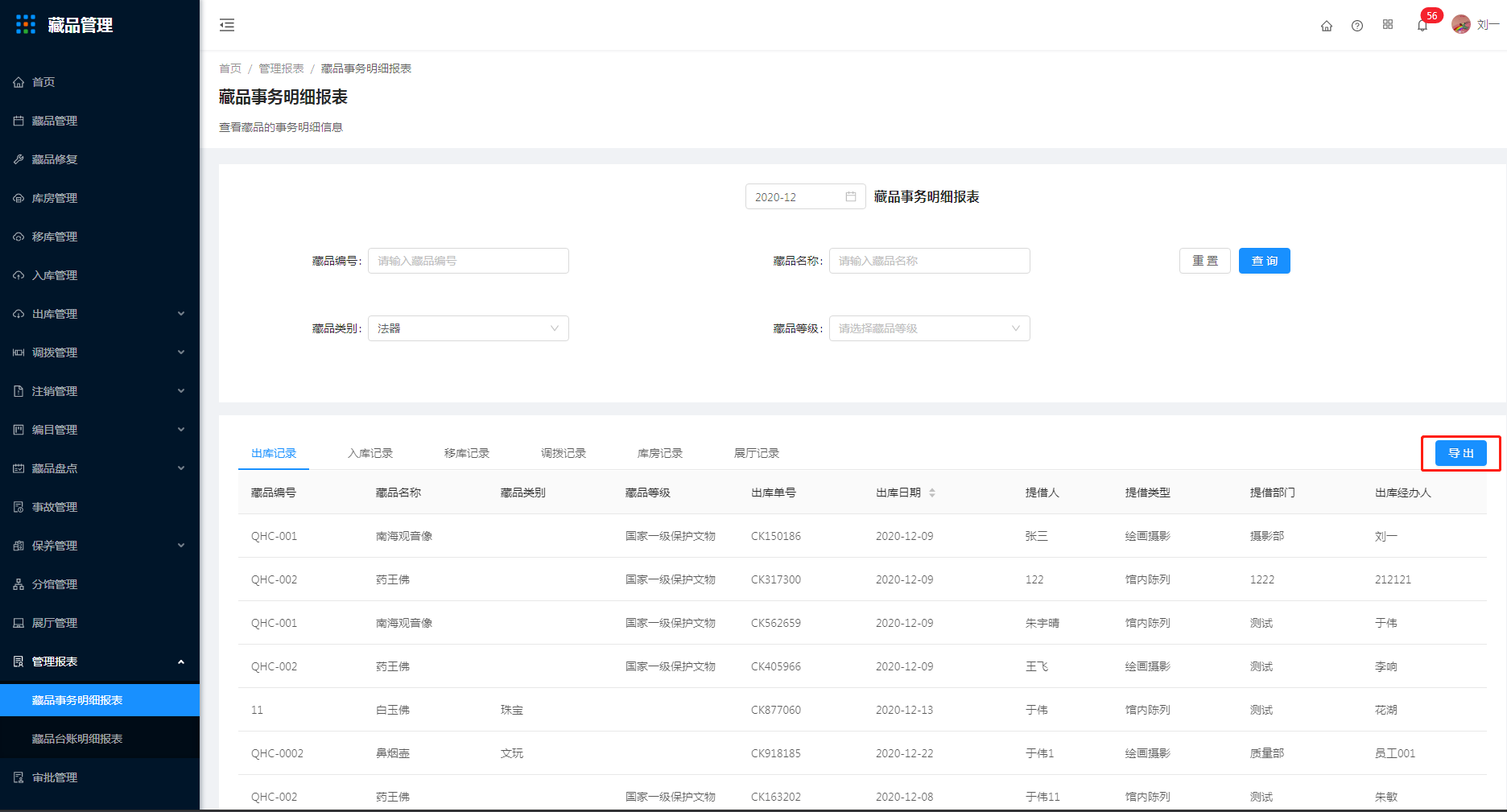Switch to the 入库记录 tab
The image size is (1507, 812).
point(370,453)
